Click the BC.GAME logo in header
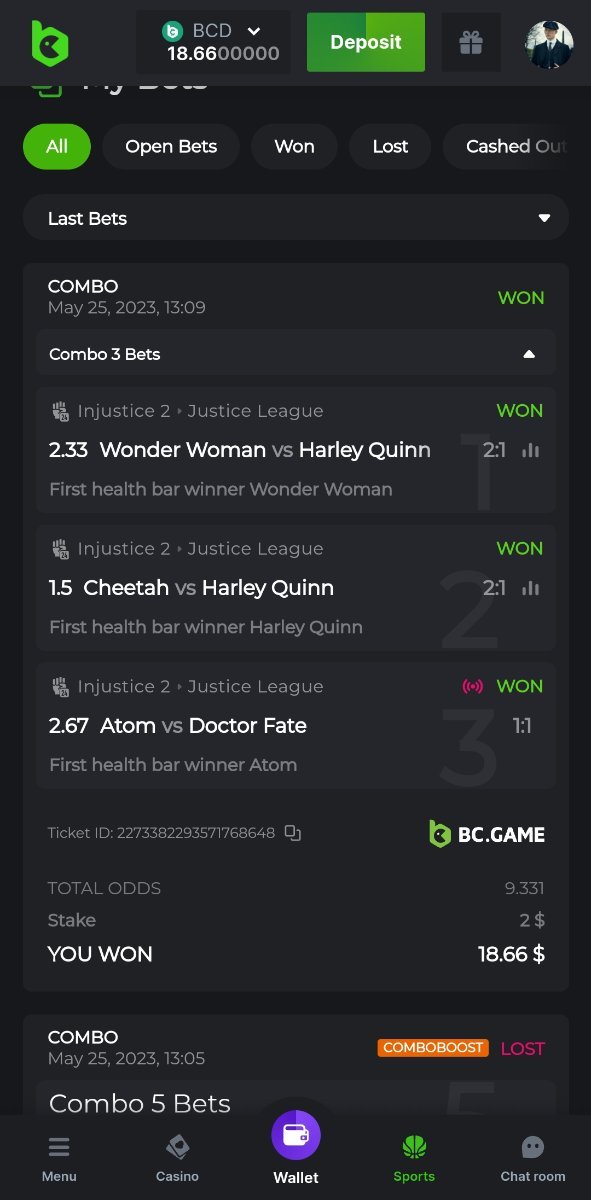This screenshot has height=1200, width=591. click(x=50, y=43)
